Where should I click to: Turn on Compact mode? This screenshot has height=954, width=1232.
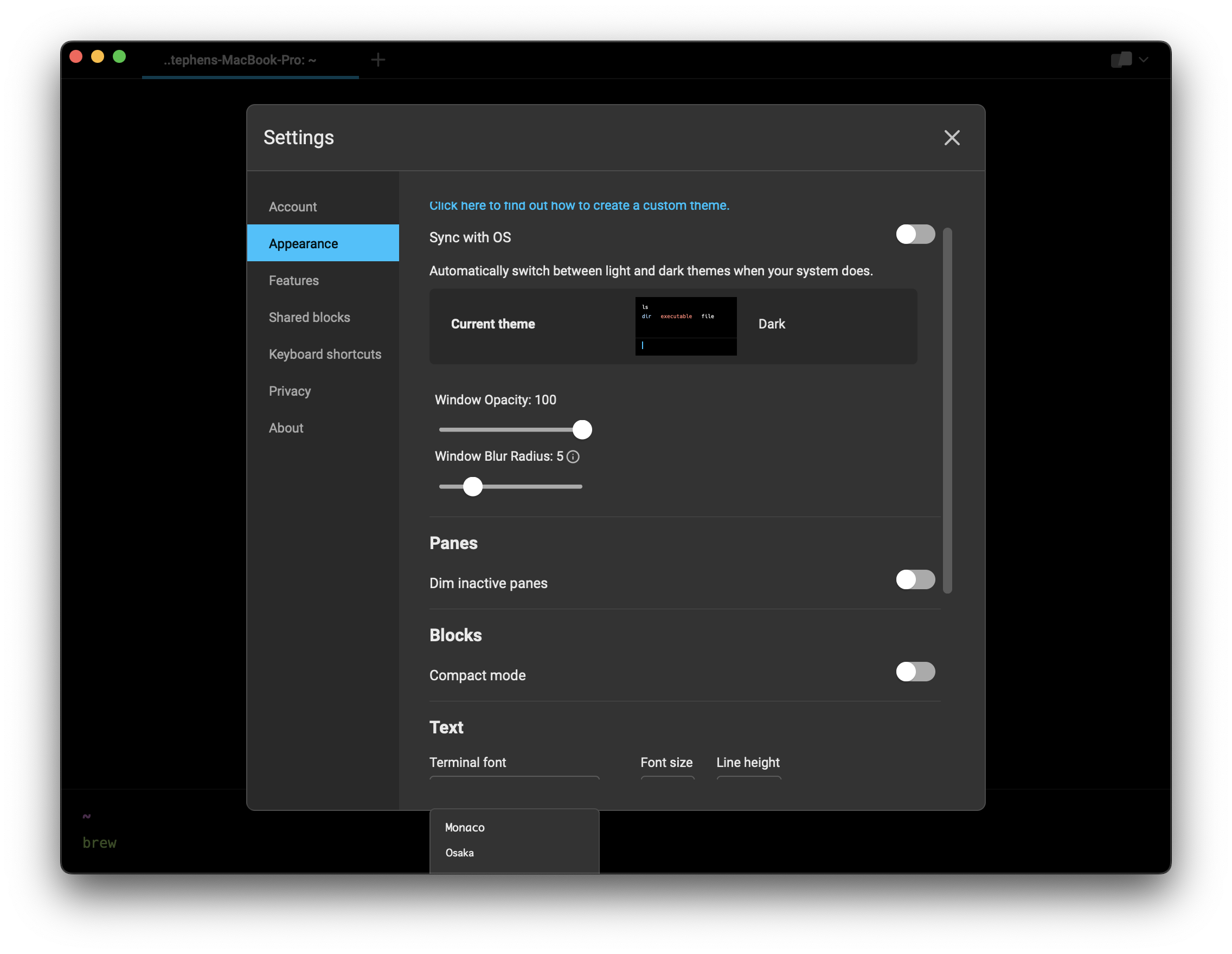click(x=915, y=672)
